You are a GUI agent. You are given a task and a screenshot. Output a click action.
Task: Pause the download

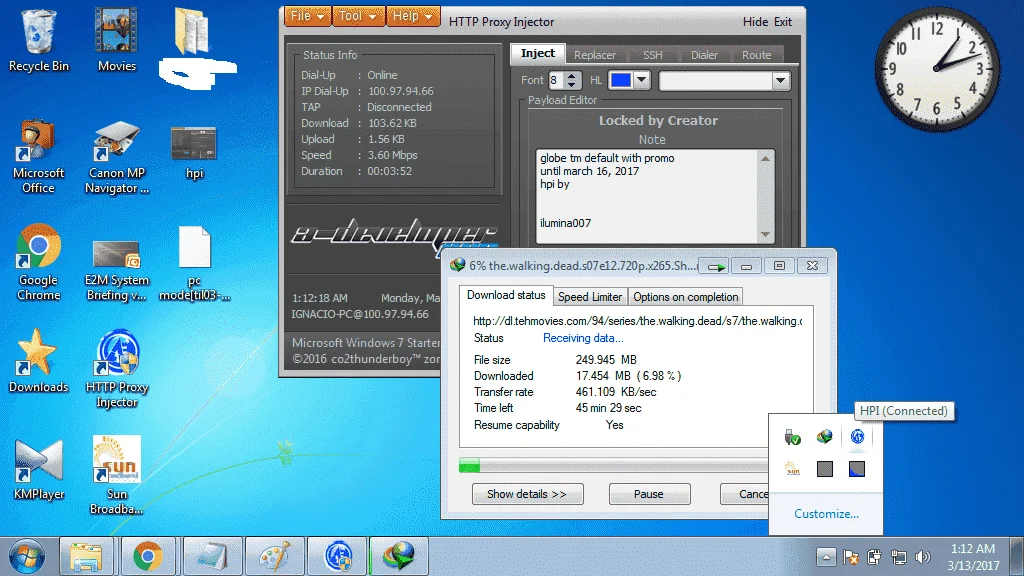(x=649, y=494)
